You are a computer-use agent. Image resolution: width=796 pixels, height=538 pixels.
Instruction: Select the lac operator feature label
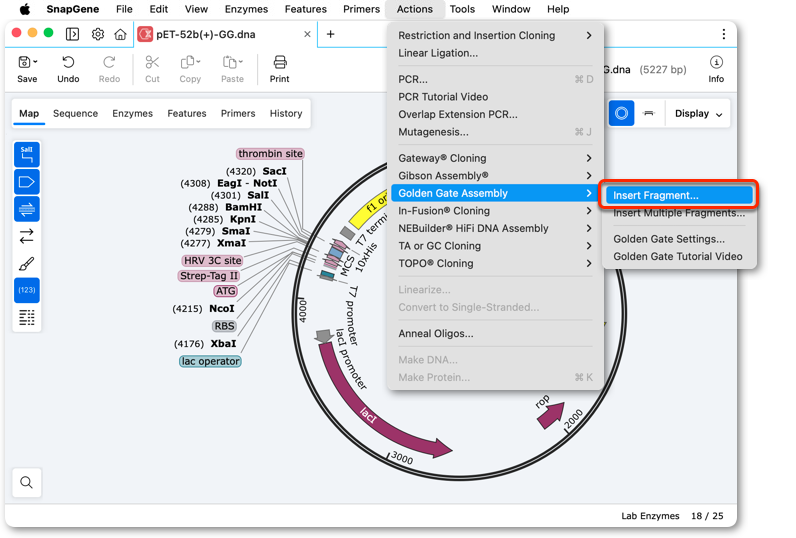point(210,361)
